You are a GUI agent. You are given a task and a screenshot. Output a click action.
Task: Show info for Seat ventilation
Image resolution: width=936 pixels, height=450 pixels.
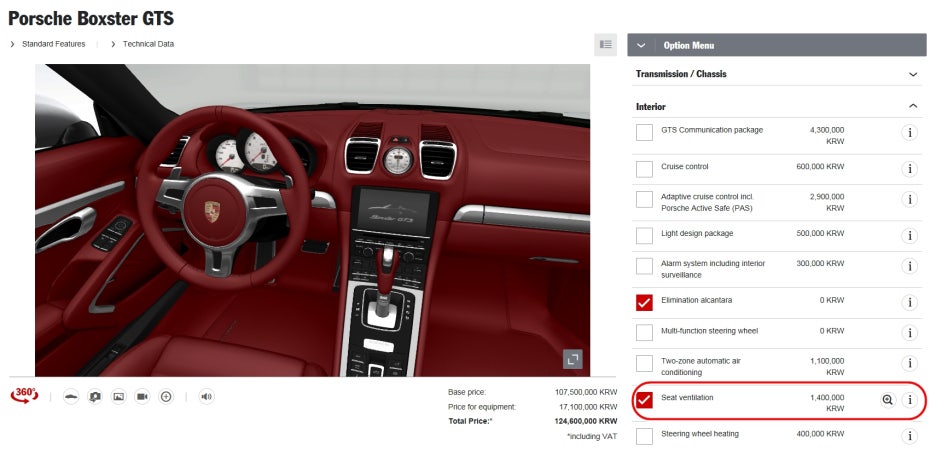coord(909,400)
